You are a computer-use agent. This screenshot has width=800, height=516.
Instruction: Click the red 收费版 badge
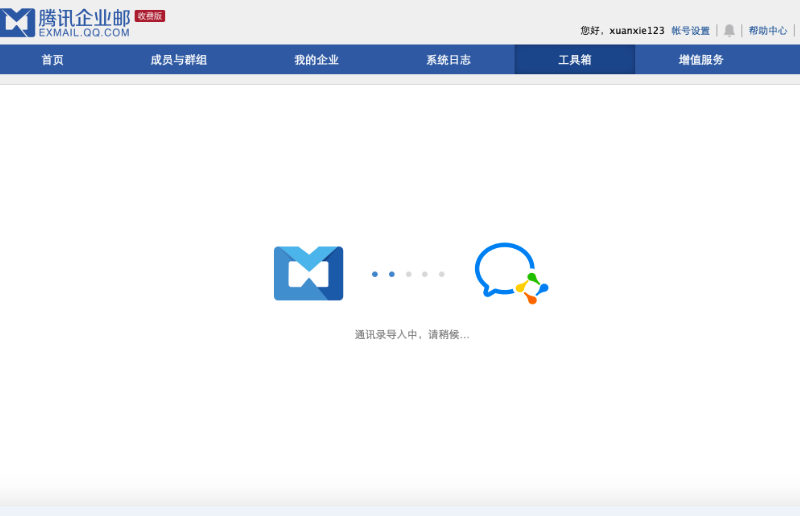tap(150, 16)
